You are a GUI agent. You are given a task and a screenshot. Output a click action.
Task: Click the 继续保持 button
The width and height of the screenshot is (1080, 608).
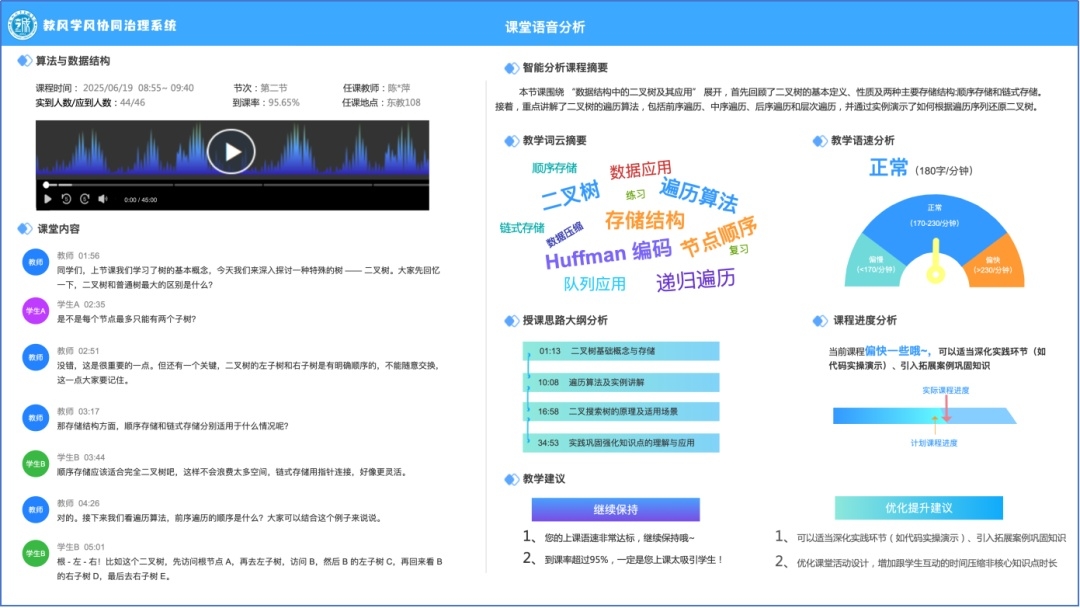click(615, 509)
